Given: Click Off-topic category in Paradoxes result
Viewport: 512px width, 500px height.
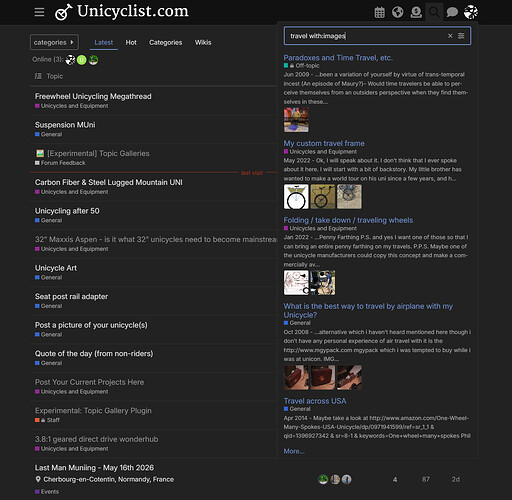Looking at the screenshot, I should (x=301, y=66).
